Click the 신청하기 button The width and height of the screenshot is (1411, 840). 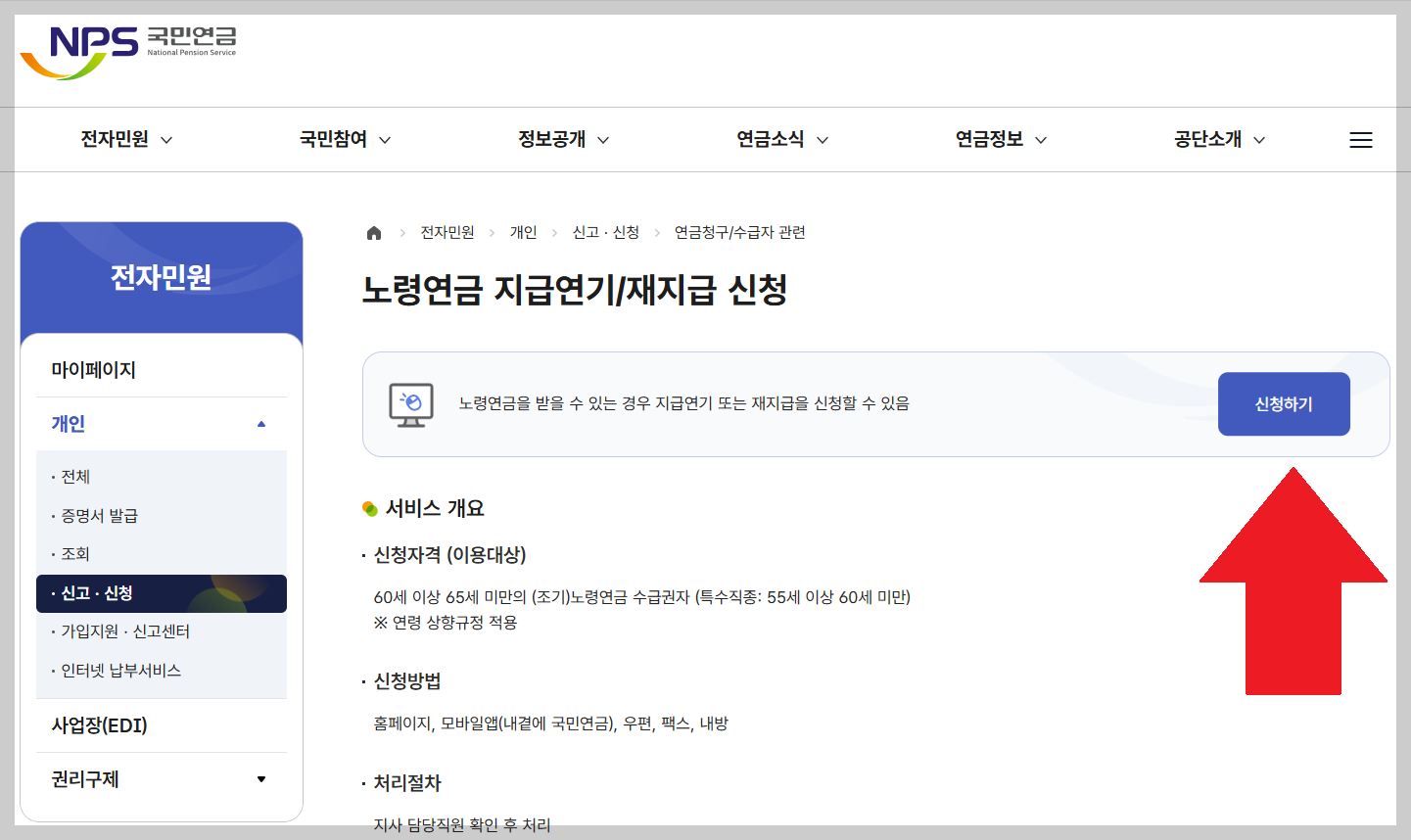point(1283,403)
